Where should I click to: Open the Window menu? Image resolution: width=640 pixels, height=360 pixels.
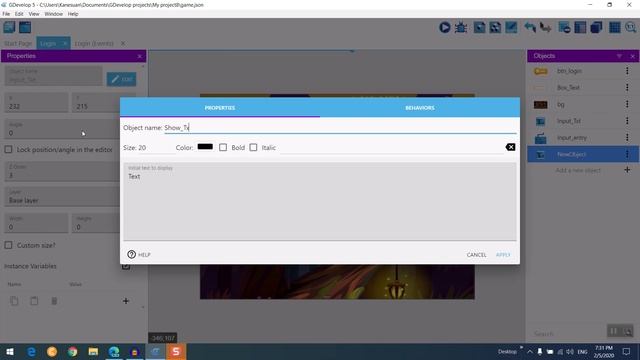(x=53, y=14)
